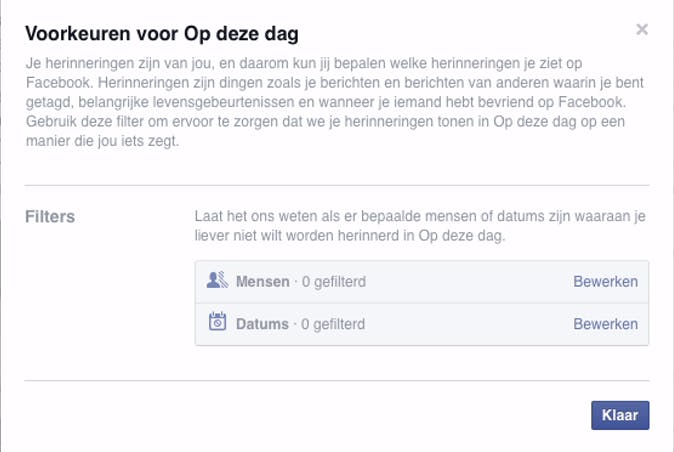The width and height of the screenshot is (674, 452).
Task: Click the Mensen people icon
Action: pos(217,281)
